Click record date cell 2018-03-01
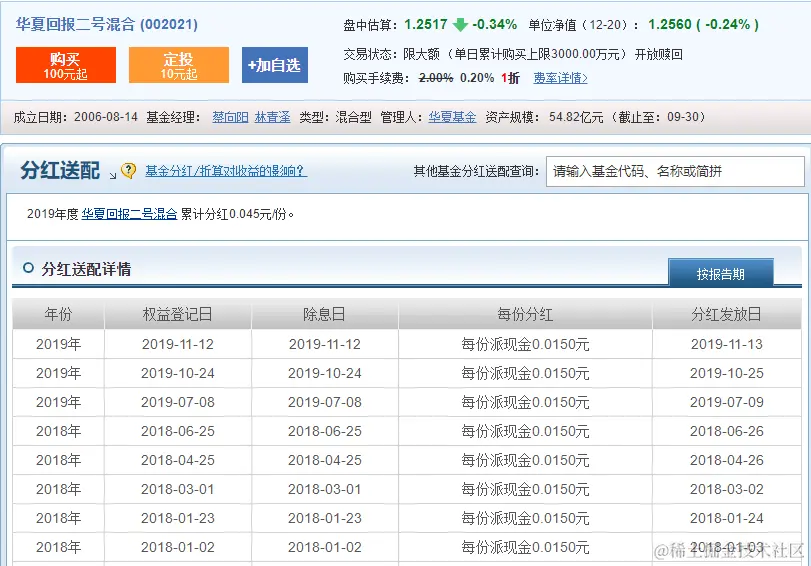Screen dimensions: 811x566 177,489
